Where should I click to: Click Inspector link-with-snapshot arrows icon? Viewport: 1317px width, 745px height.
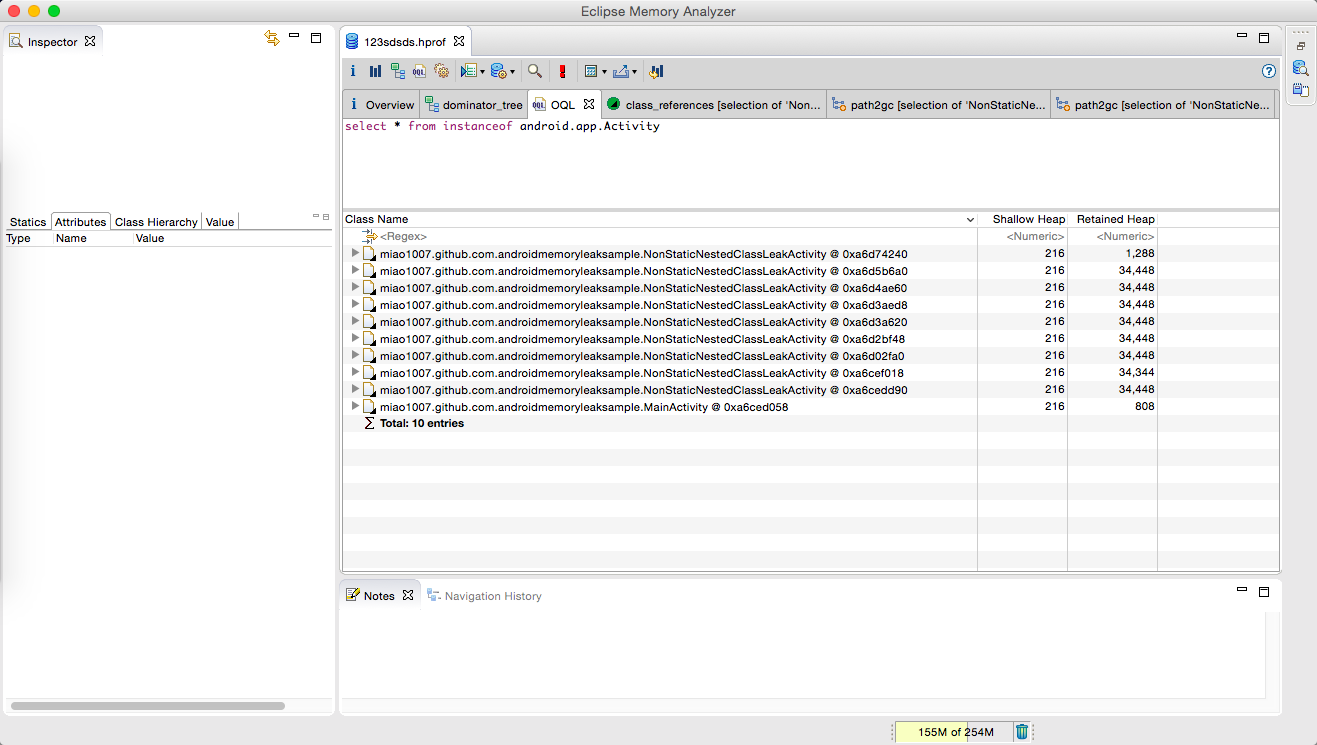click(272, 38)
